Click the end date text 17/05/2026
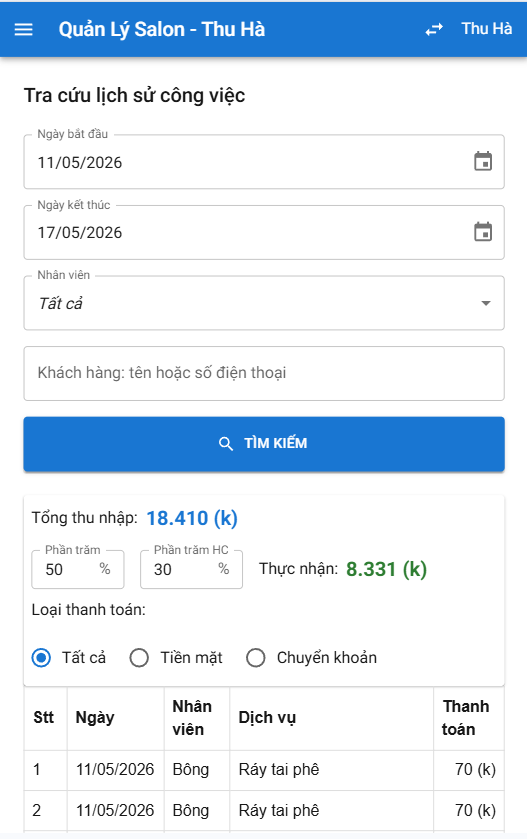The width and height of the screenshot is (527, 839). (80, 232)
